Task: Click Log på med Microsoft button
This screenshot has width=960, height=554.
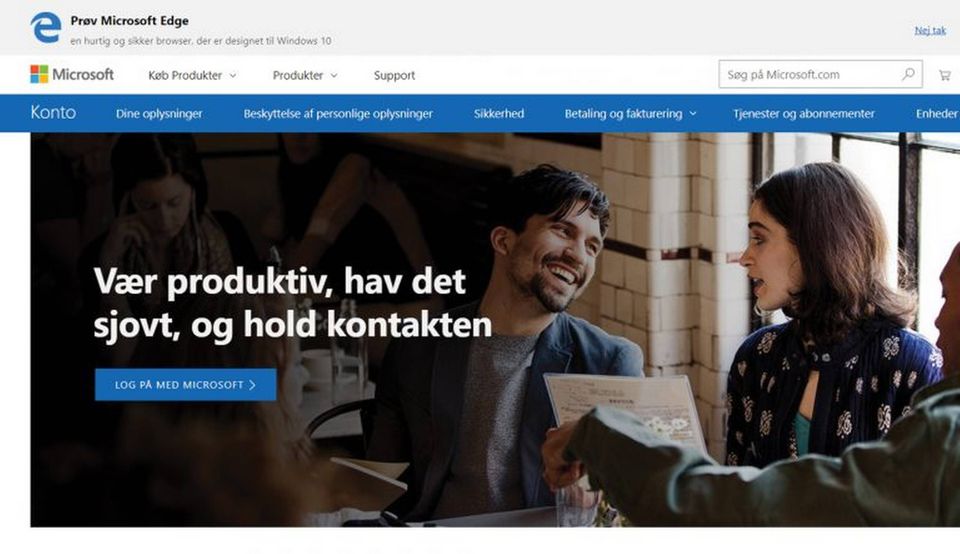Action: point(186,384)
